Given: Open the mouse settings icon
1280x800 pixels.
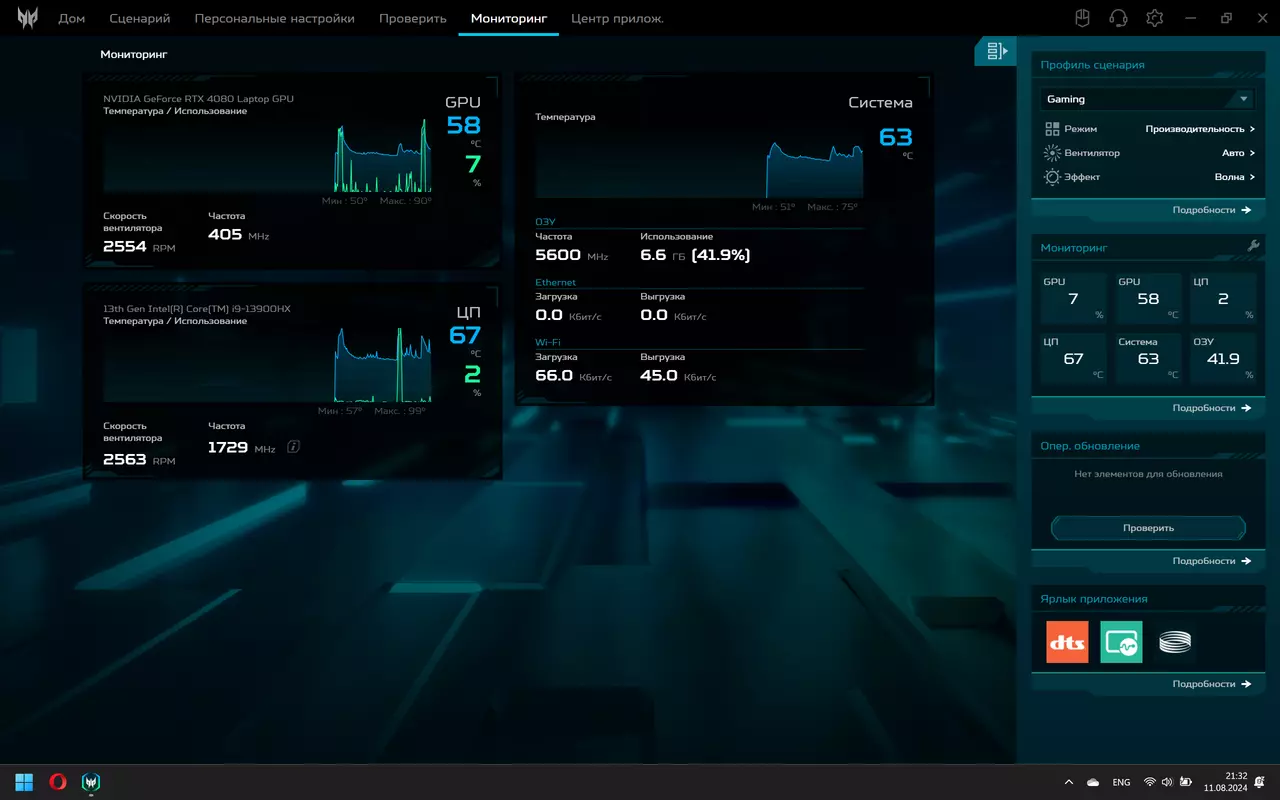Looking at the screenshot, I should 1082,18.
